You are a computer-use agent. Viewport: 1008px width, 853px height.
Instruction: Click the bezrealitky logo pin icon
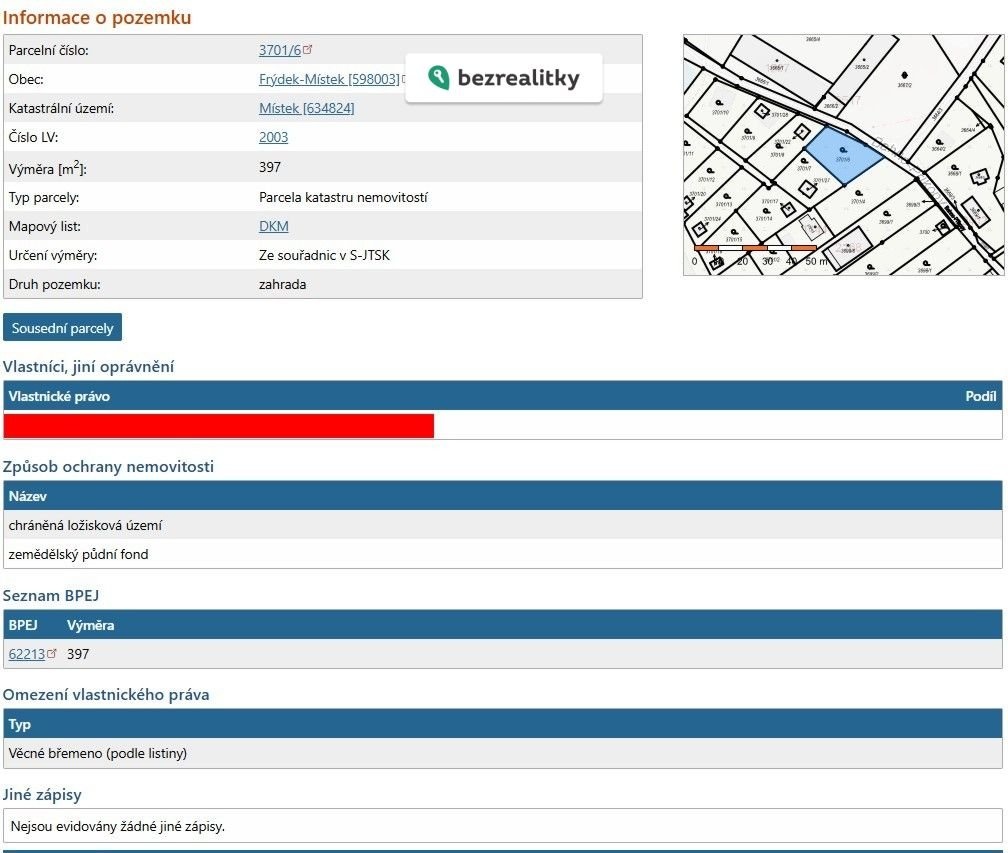(438, 78)
